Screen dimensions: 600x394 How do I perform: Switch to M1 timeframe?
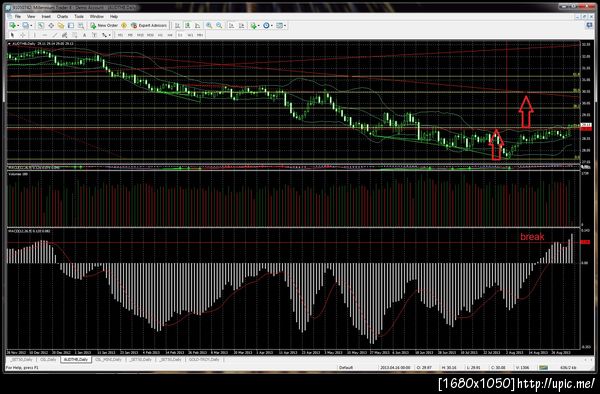(x=120, y=35)
